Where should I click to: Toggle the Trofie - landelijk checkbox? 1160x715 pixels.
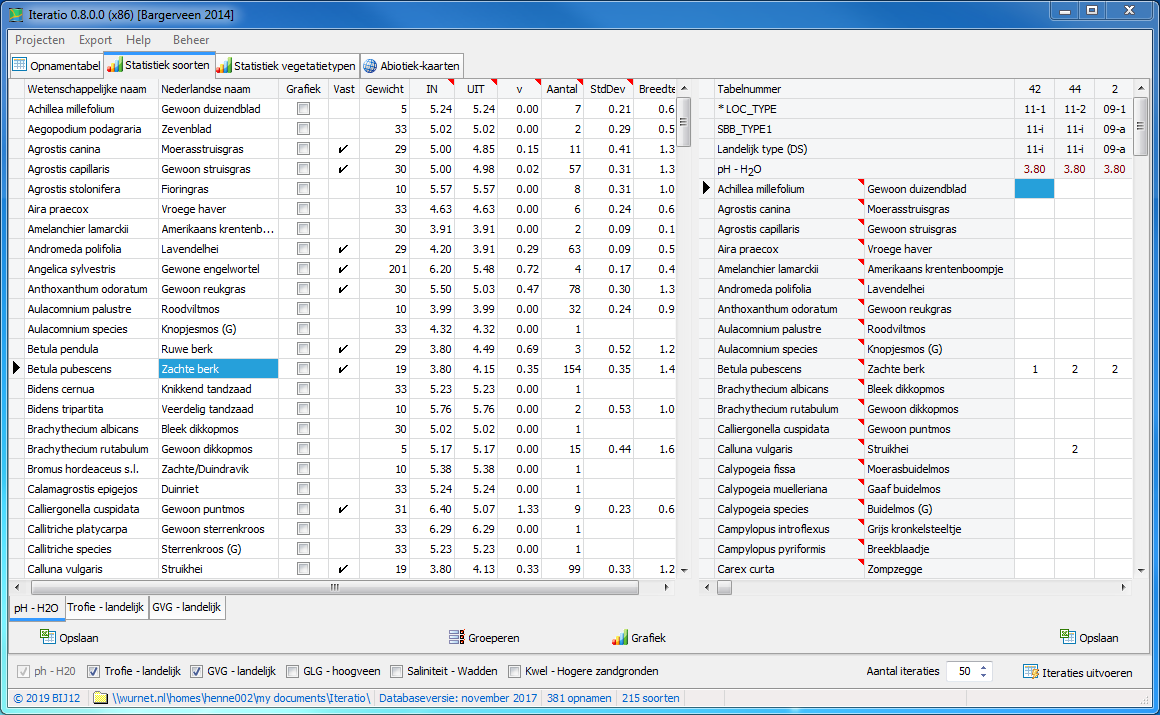tap(94, 671)
